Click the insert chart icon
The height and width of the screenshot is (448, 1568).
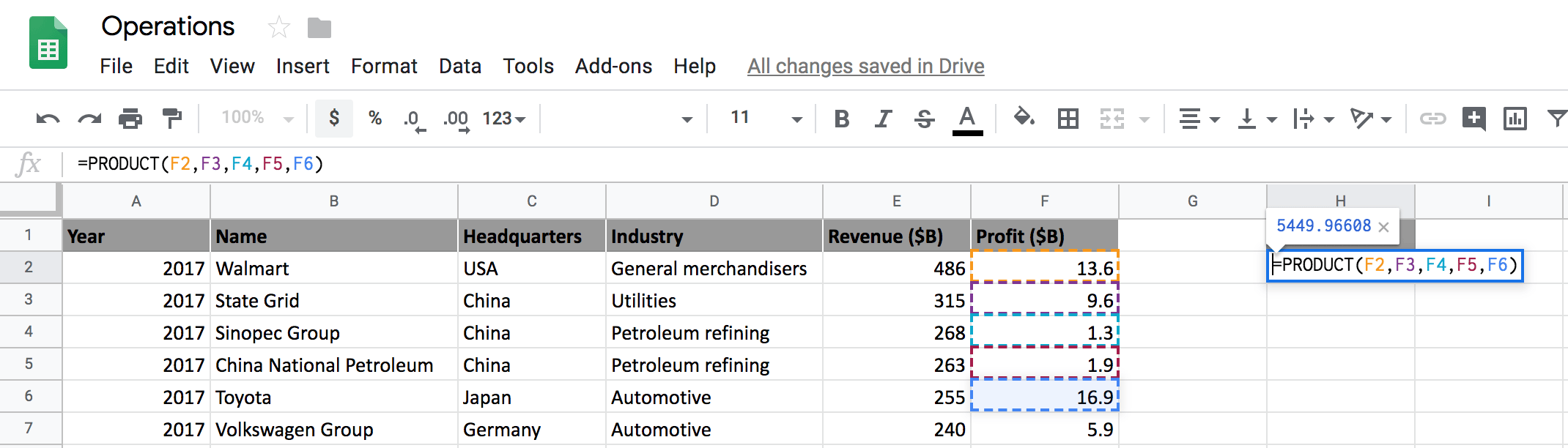pos(1515,119)
